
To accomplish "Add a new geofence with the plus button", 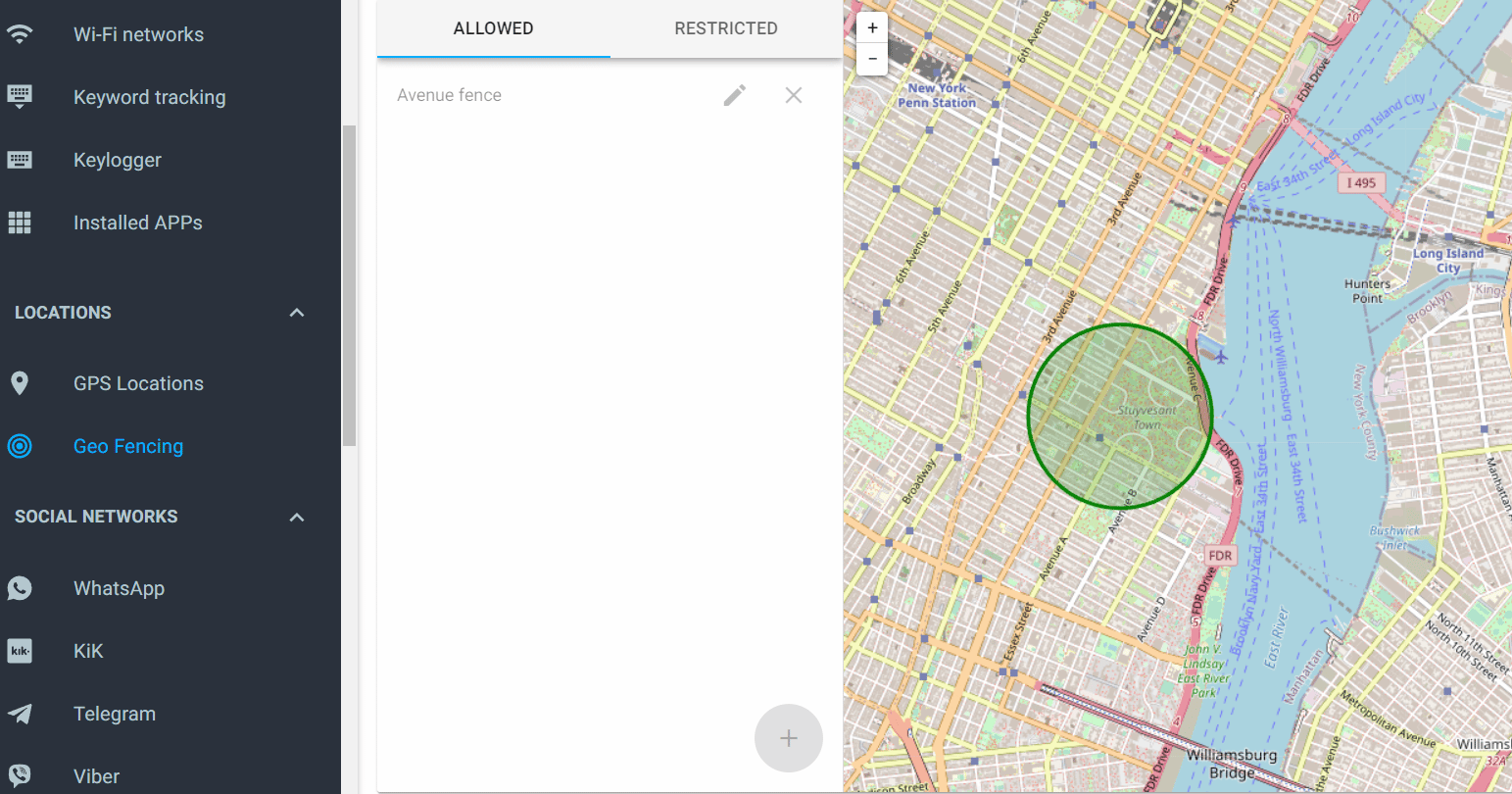I will (x=789, y=738).
